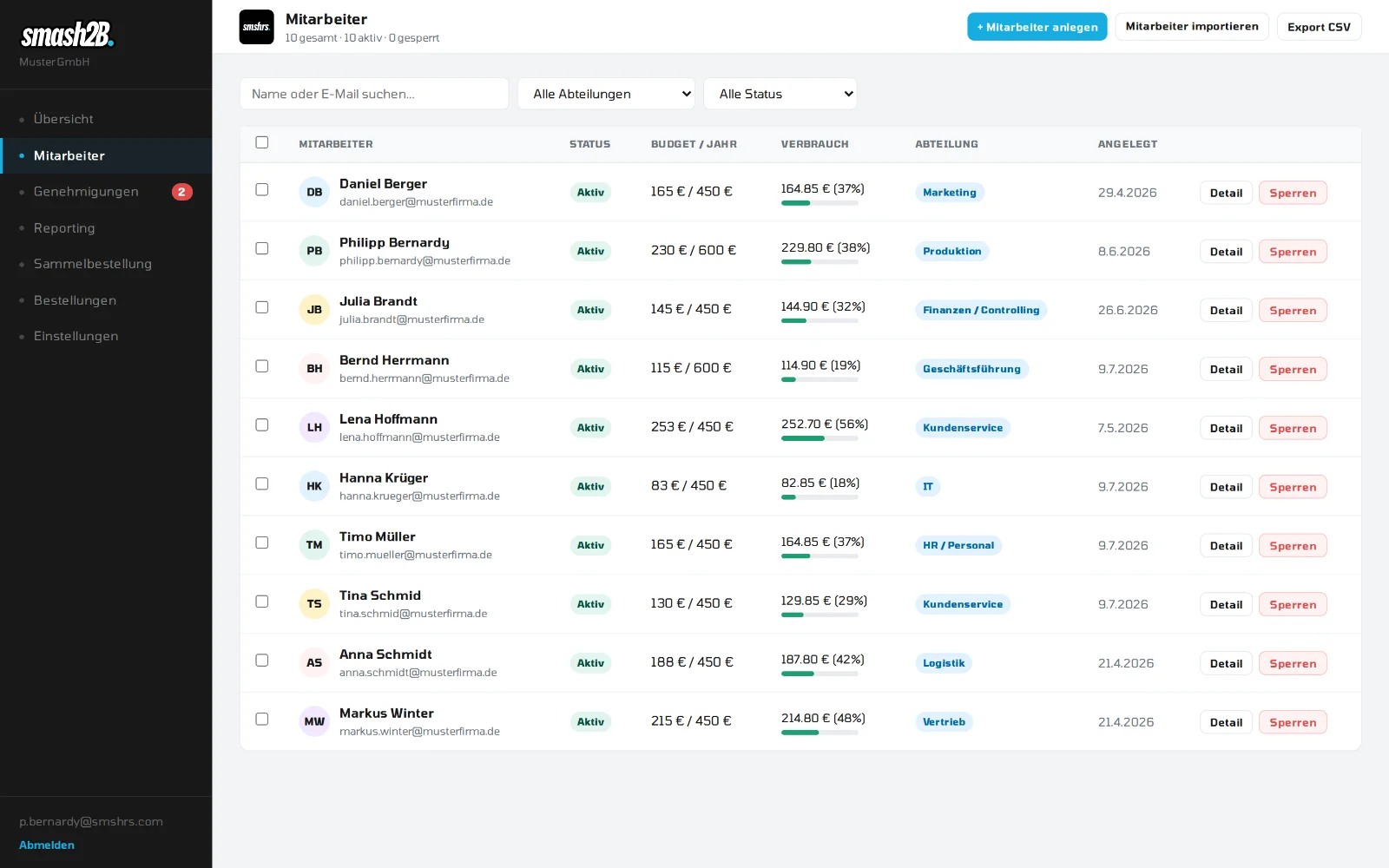Click Sperren for Bernd Herrmann
Image resolution: width=1389 pixels, height=868 pixels.
[x=1293, y=369]
